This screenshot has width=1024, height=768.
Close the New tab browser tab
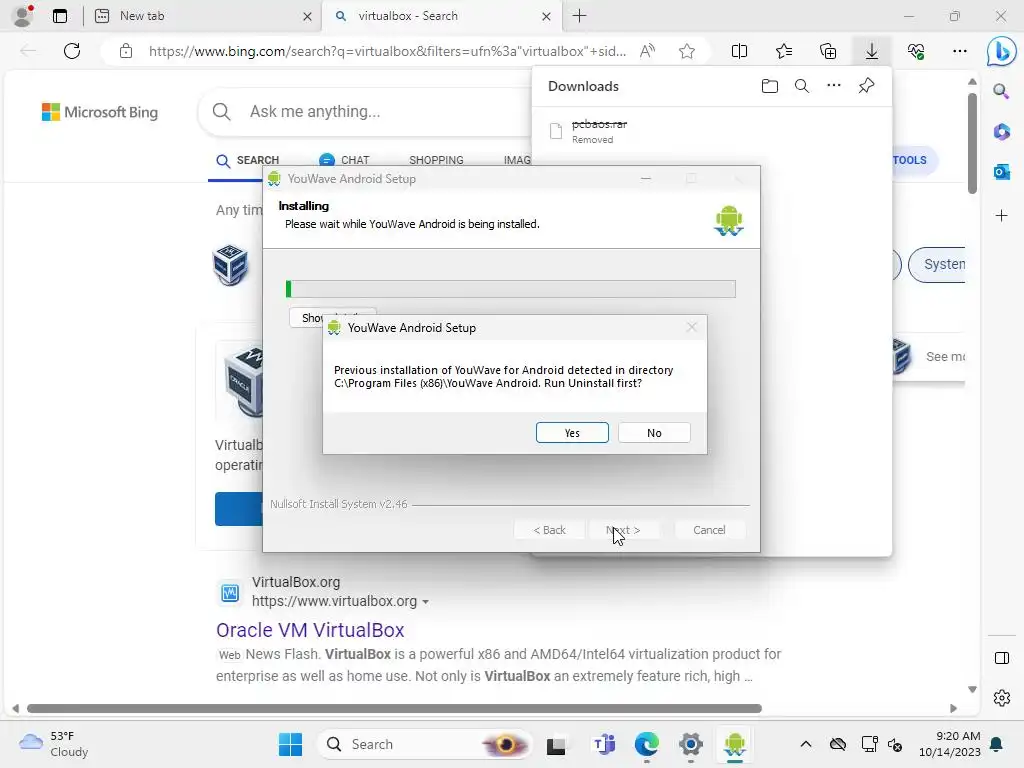coord(307,16)
